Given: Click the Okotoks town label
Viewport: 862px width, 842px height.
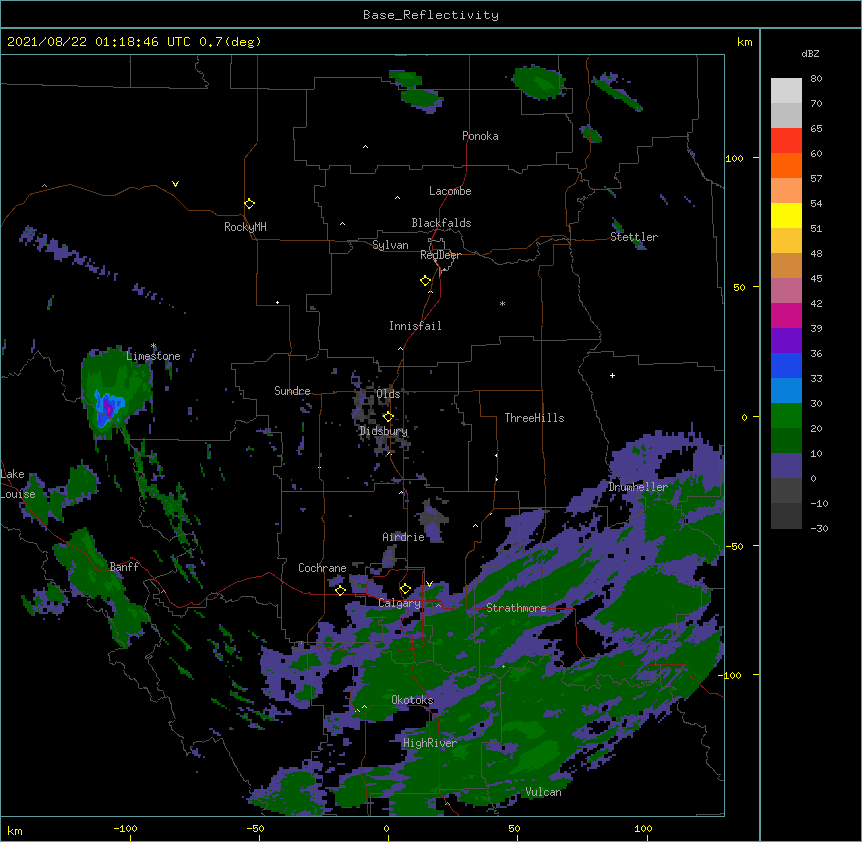Looking at the screenshot, I should [x=412, y=700].
